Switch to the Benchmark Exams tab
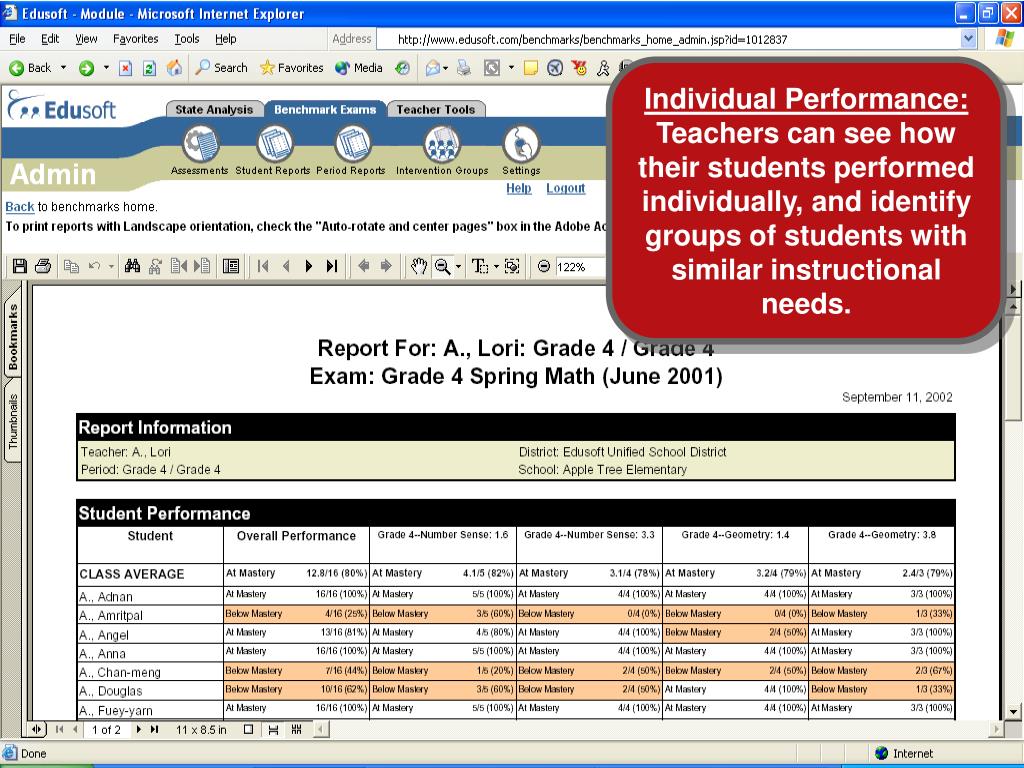 325,109
